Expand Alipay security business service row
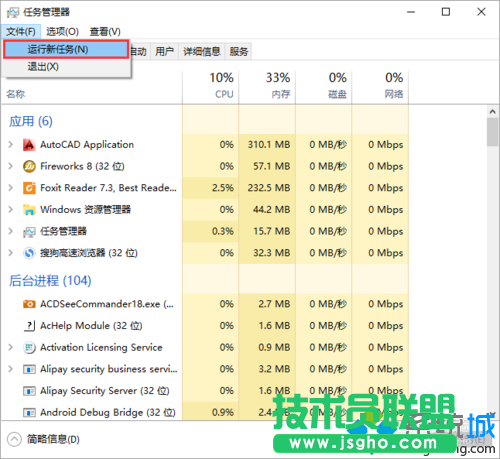This screenshot has width=500, height=459. 11,369
